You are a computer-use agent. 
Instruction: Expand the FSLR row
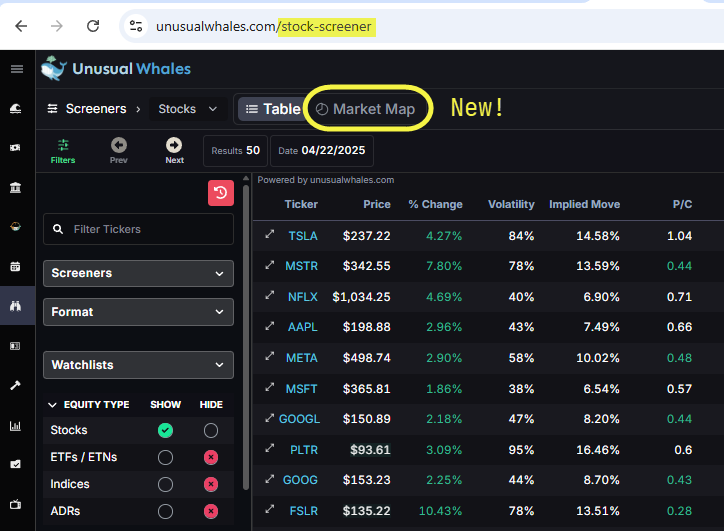coord(270,510)
